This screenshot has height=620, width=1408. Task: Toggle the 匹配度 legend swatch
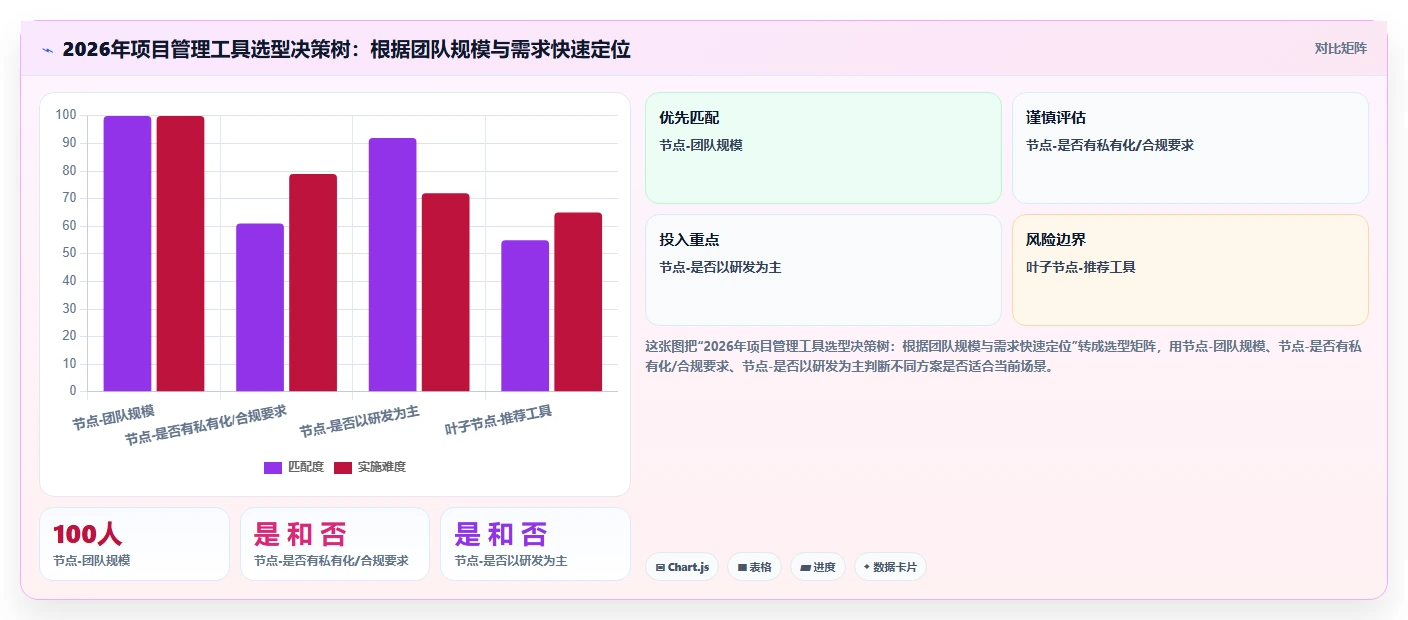tap(273, 467)
